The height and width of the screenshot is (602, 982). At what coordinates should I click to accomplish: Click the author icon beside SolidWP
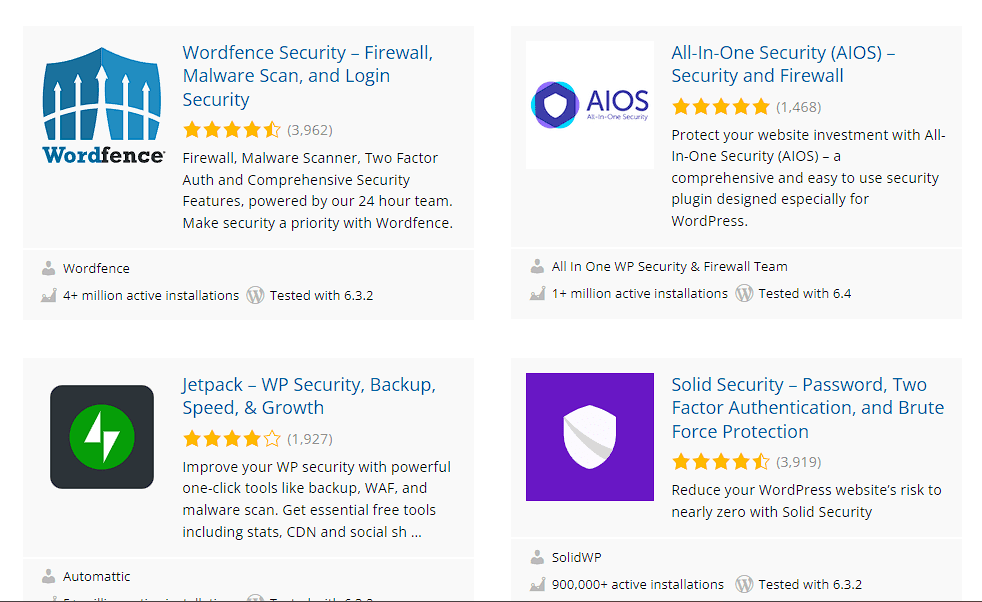(x=537, y=557)
